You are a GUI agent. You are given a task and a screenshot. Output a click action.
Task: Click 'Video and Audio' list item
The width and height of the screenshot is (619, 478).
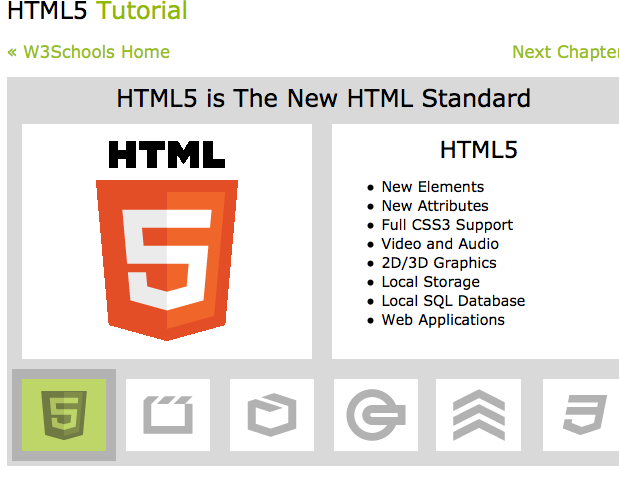[x=440, y=244]
